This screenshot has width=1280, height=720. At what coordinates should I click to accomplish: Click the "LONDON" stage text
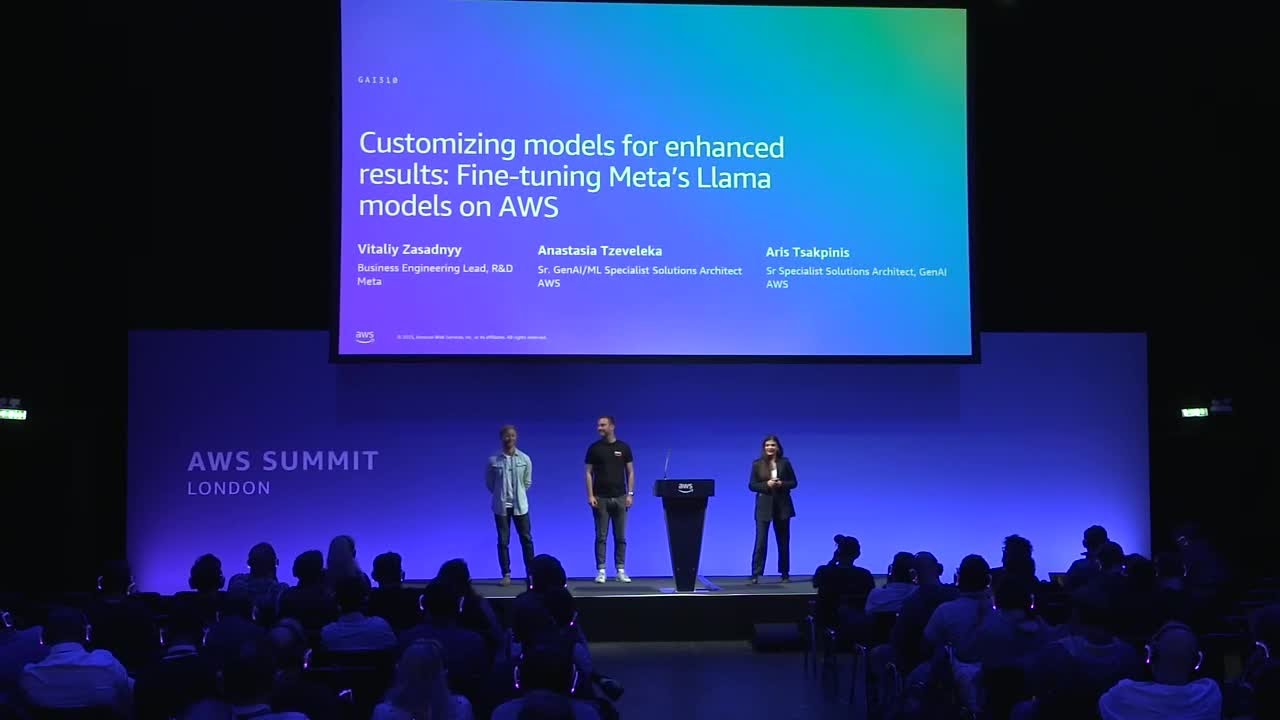tap(229, 489)
